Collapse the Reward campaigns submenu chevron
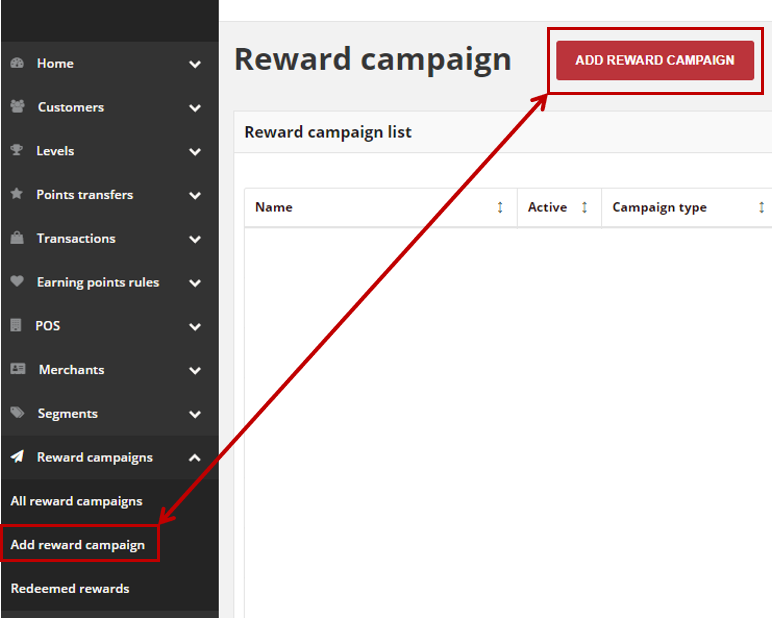Viewport: 773px width, 618px height. pyautogui.click(x=195, y=458)
